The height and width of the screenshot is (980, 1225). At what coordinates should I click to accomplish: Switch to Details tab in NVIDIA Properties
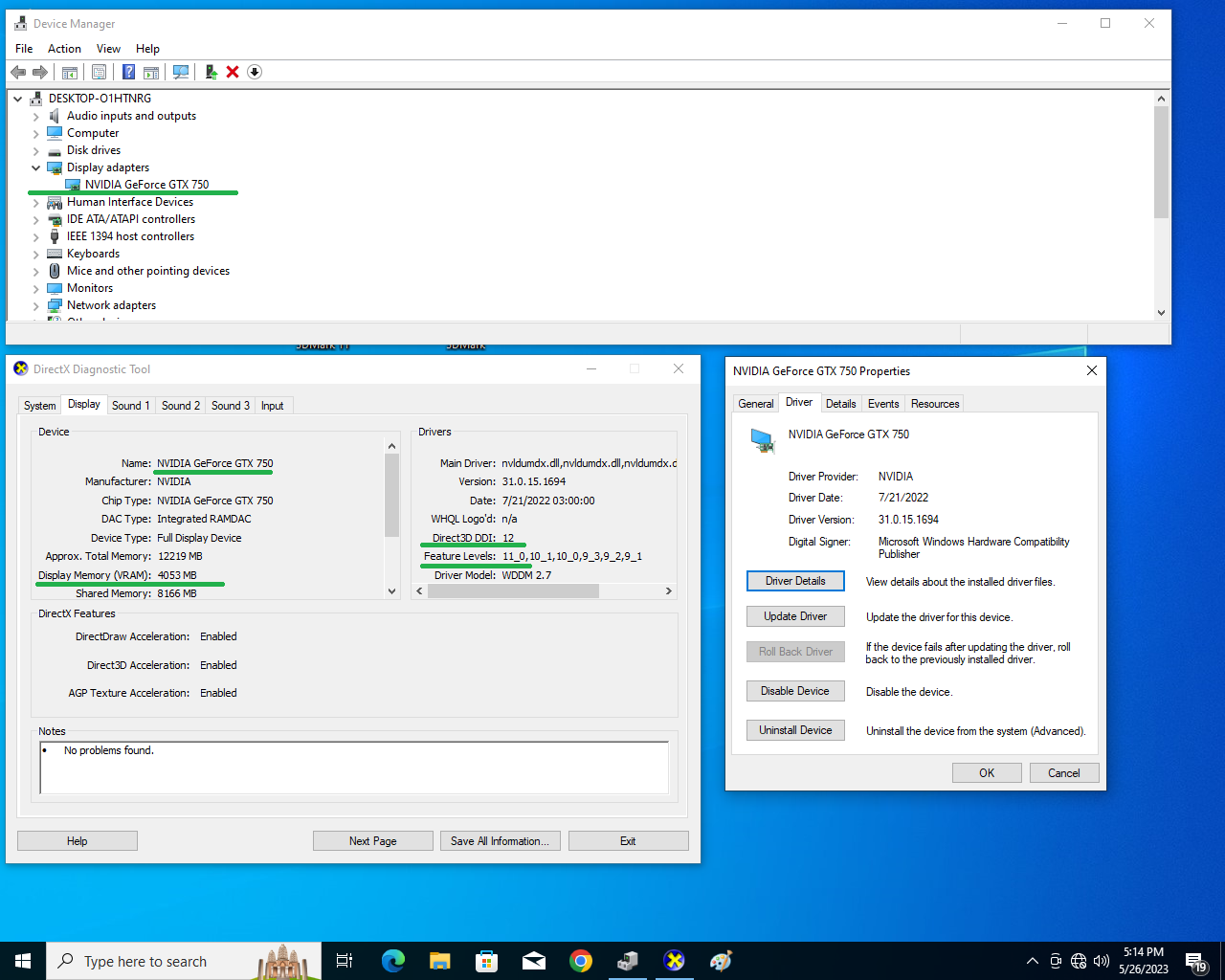pyautogui.click(x=840, y=404)
